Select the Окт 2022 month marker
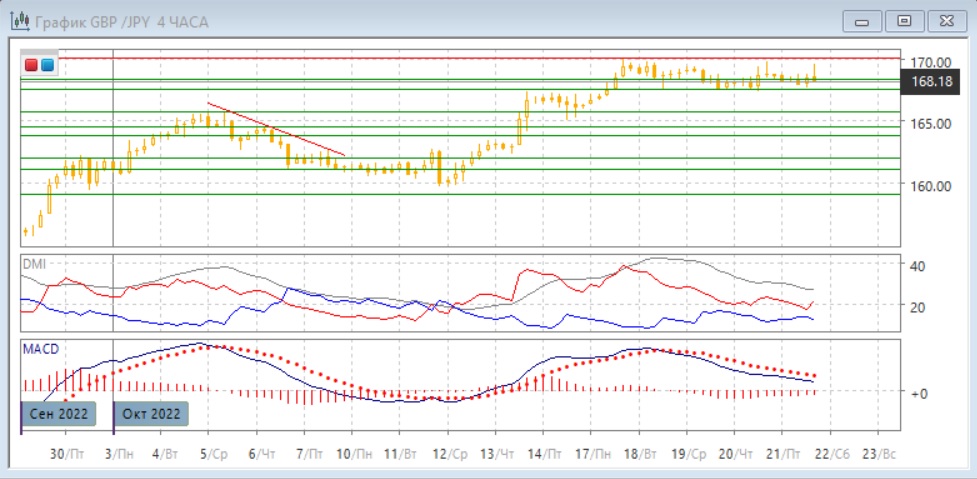 [x=151, y=413]
